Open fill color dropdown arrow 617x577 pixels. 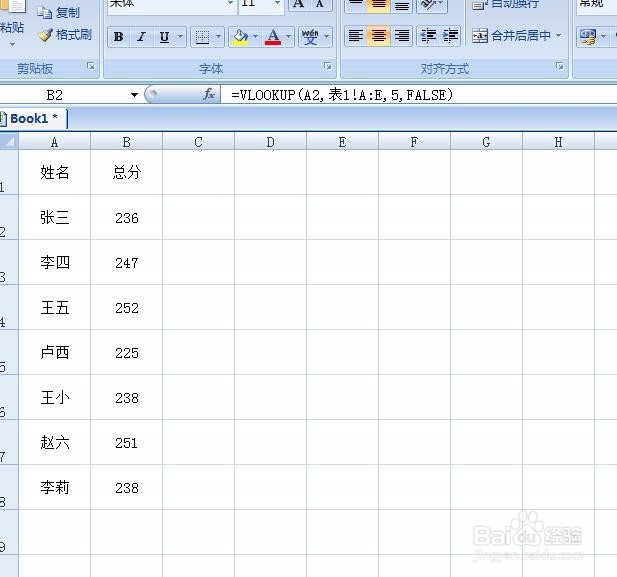click(255, 37)
